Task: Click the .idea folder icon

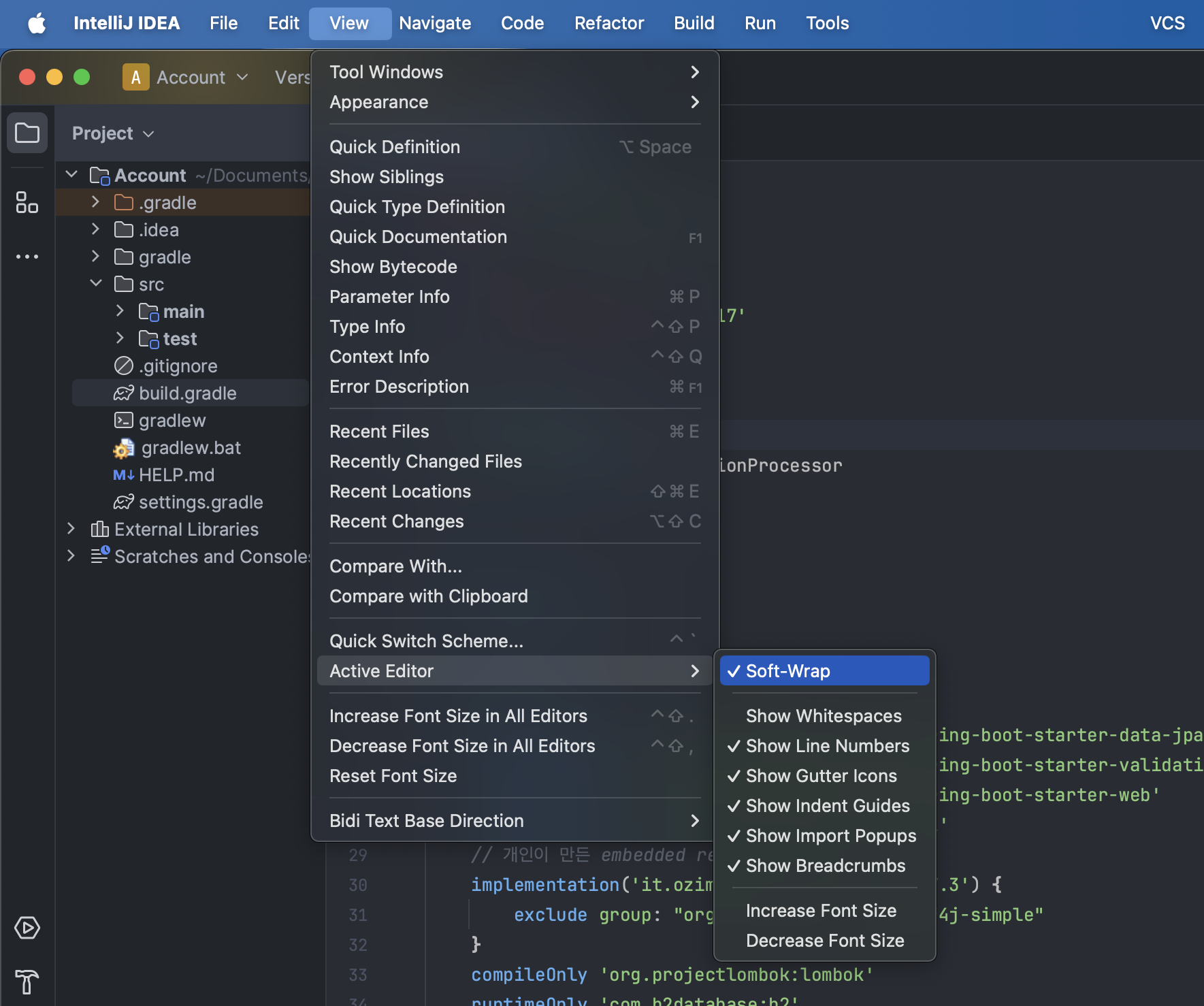Action: (x=124, y=229)
